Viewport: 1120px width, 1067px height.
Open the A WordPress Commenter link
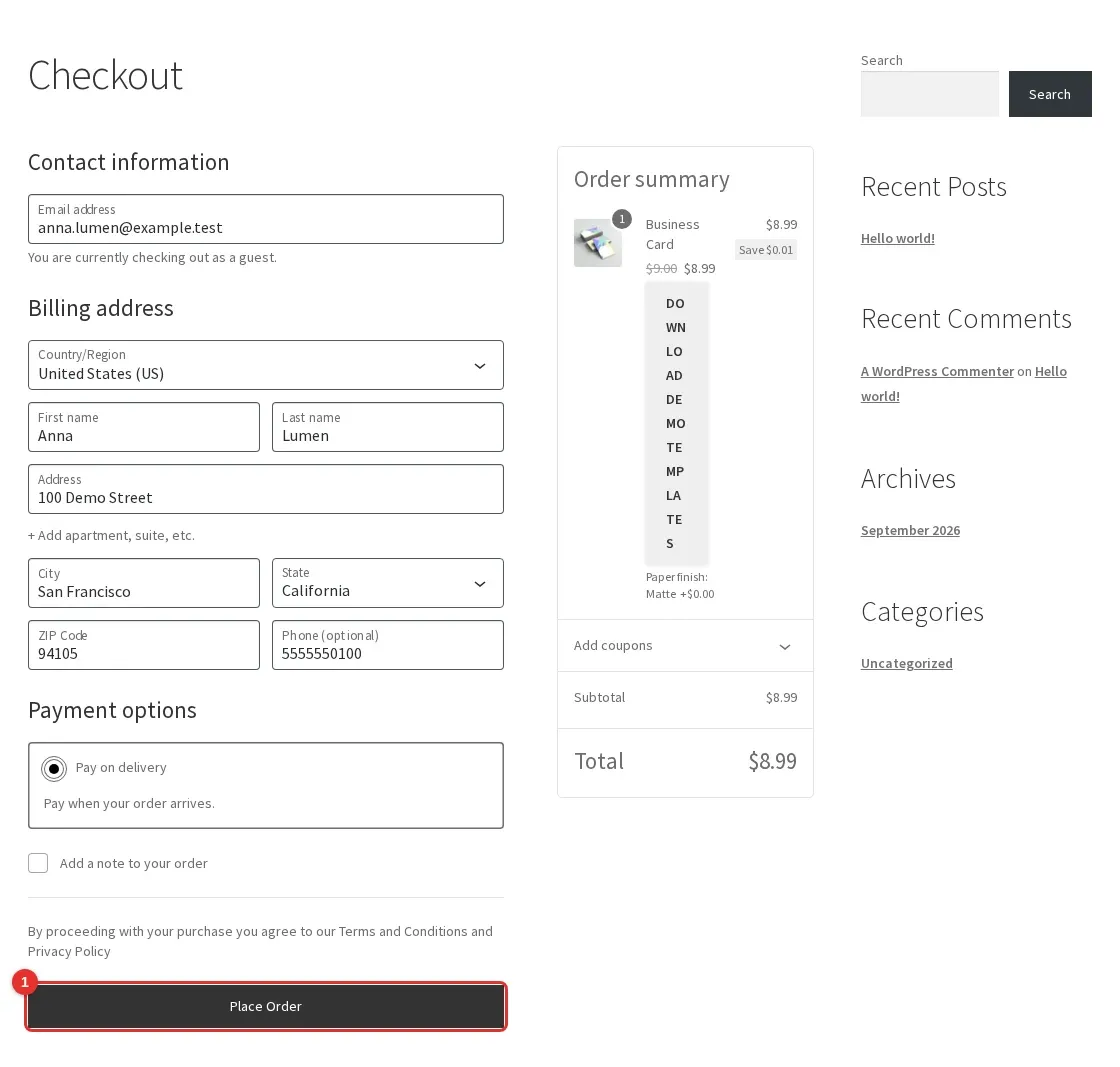pyautogui.click(x=937, y=371)
